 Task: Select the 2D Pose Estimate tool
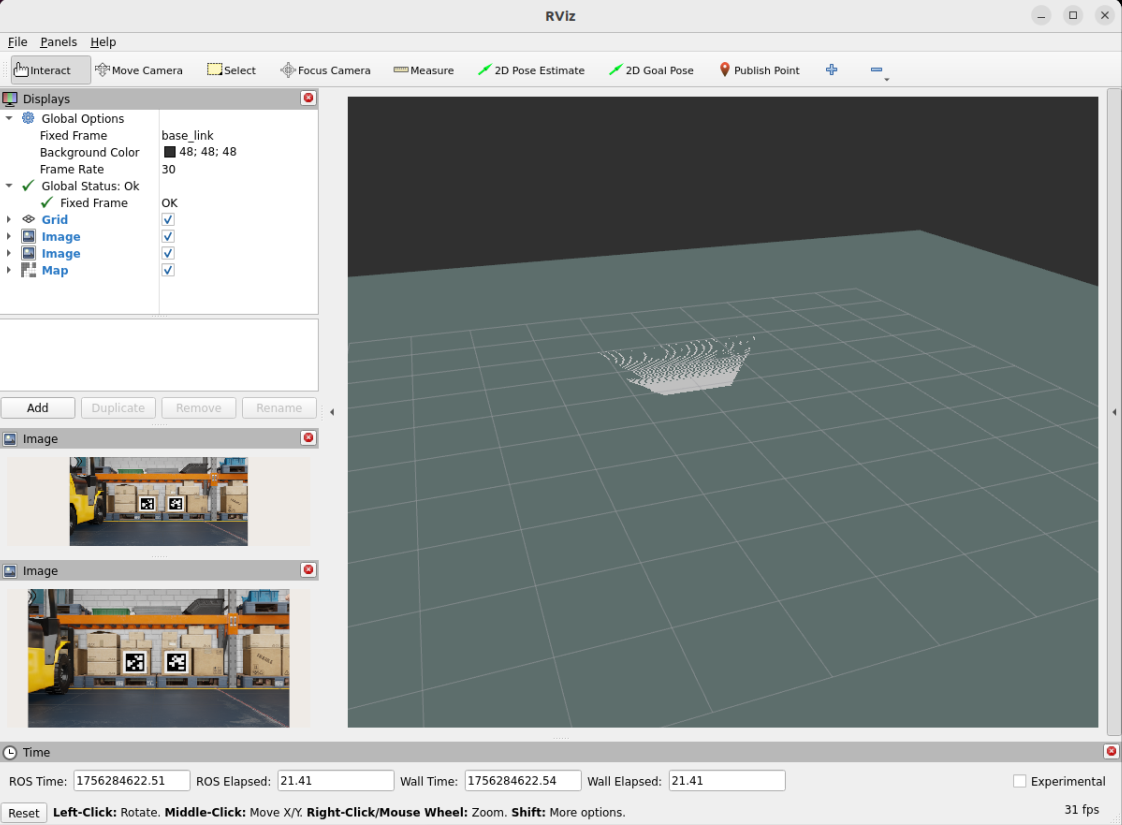530,70
